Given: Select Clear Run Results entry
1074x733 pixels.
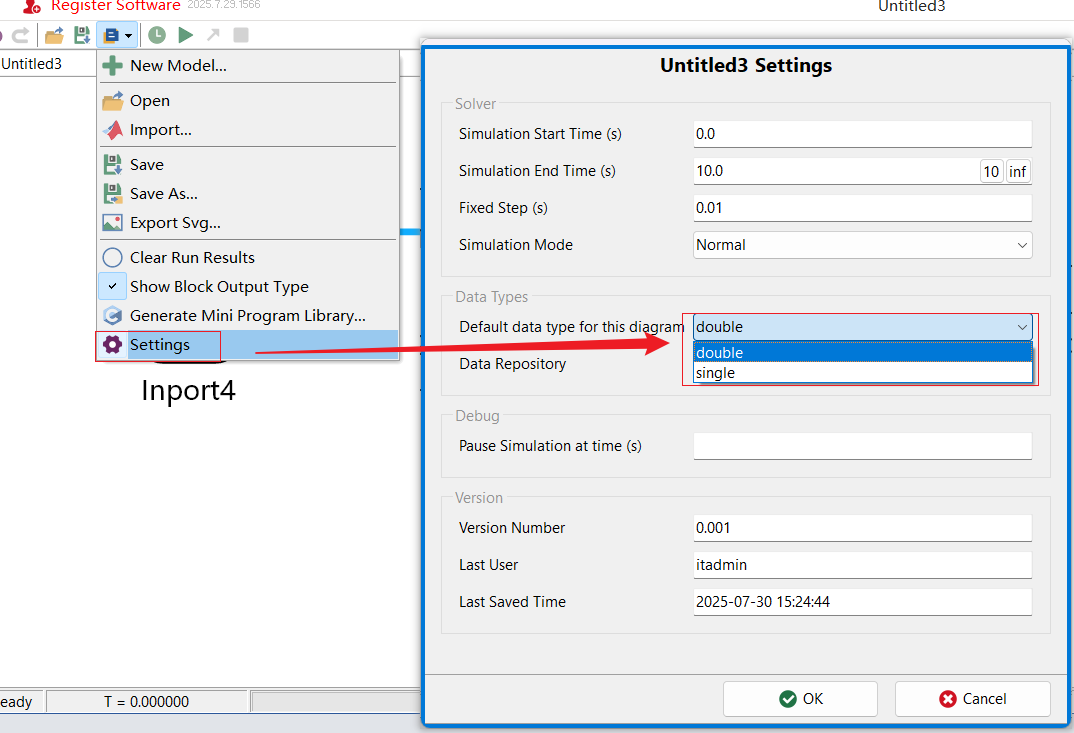Looking at the screenshot, I should click(248, 258).
